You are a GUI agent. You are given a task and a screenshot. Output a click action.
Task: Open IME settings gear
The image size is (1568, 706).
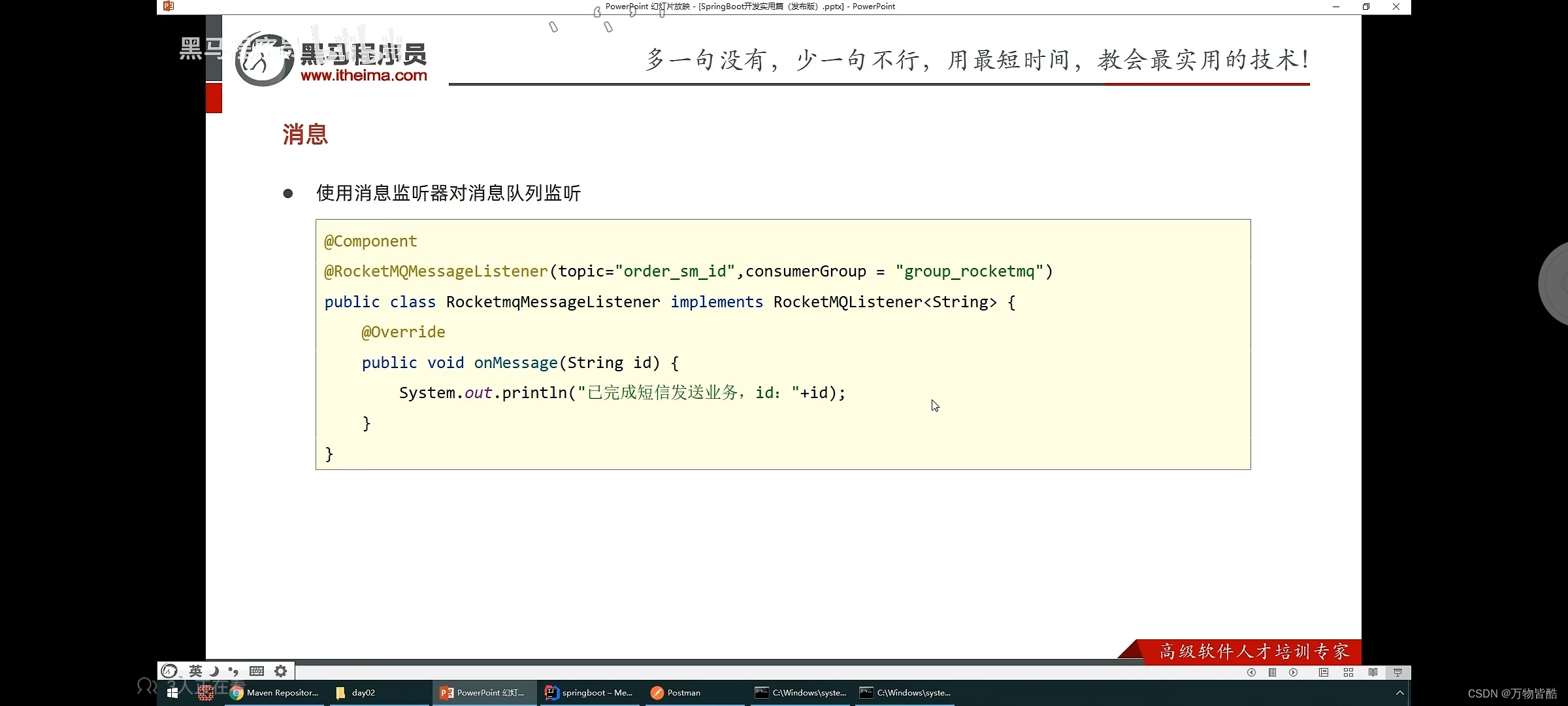(280, 671)
